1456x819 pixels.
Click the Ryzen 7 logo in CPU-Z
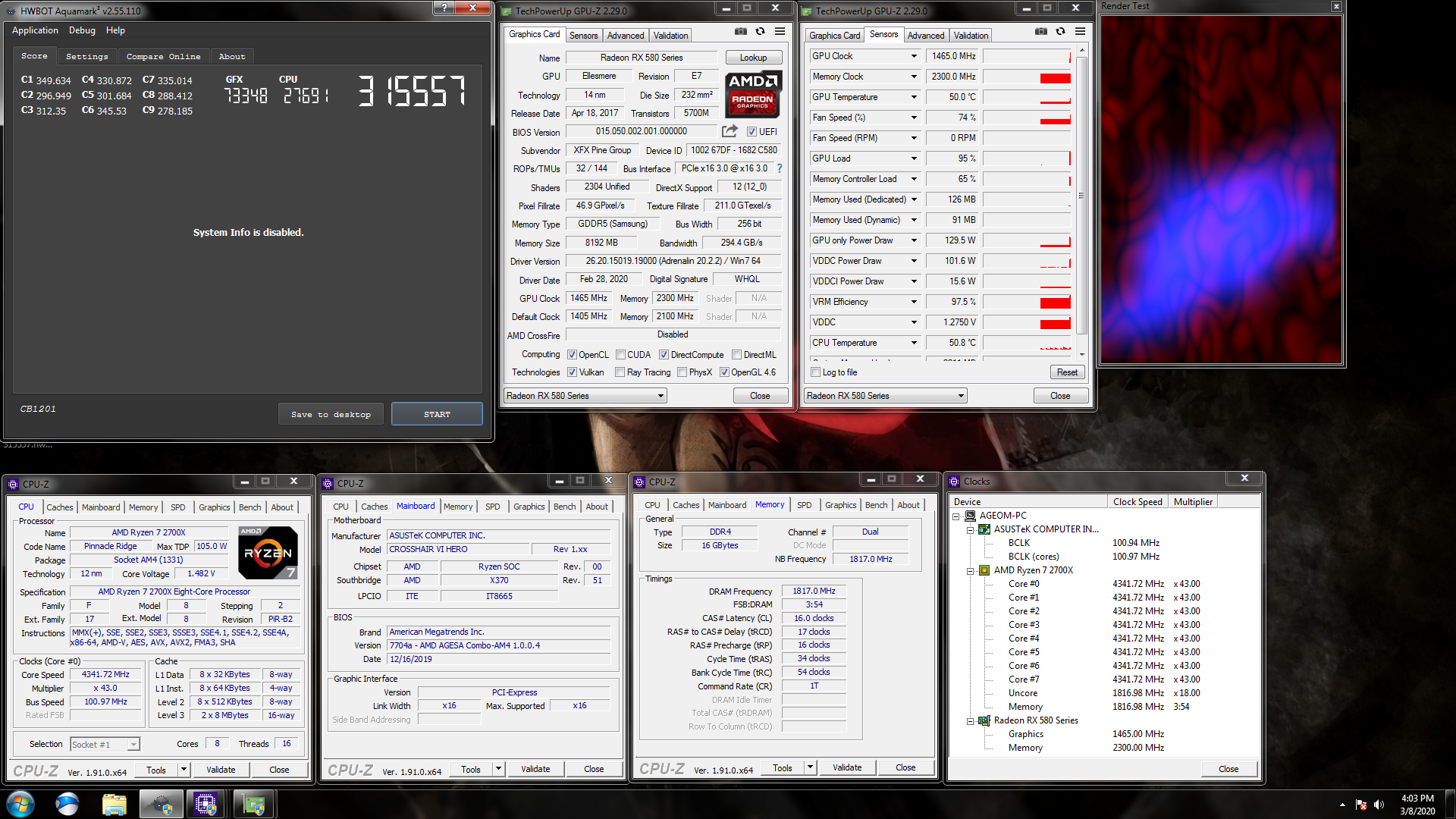coord(268,553)
